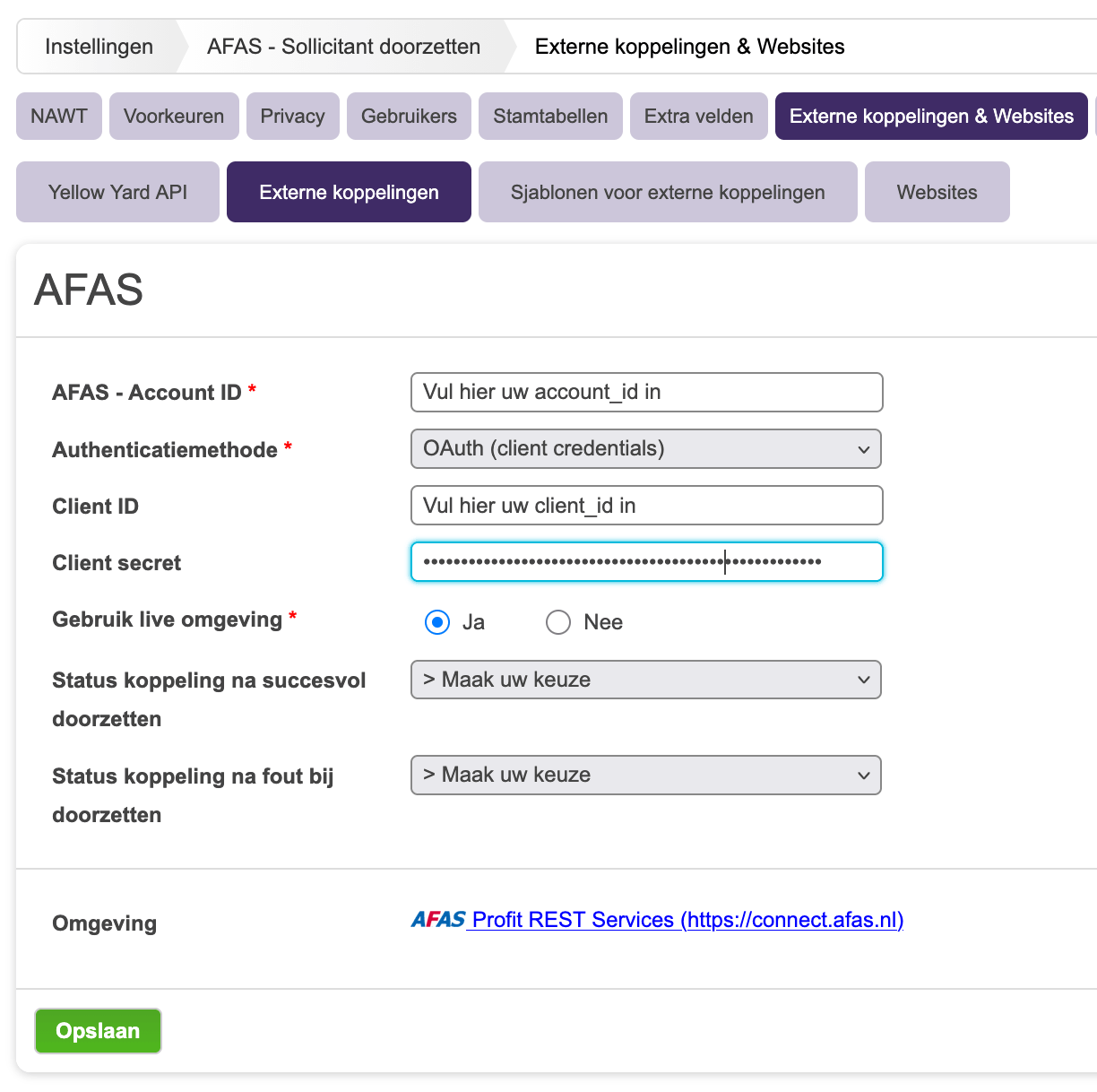Open Sjablonen voor externe koppelingen sub-tab
Image resolution: width=1097 pixels, height=1092 pixels.
click(x=668, y=192)
